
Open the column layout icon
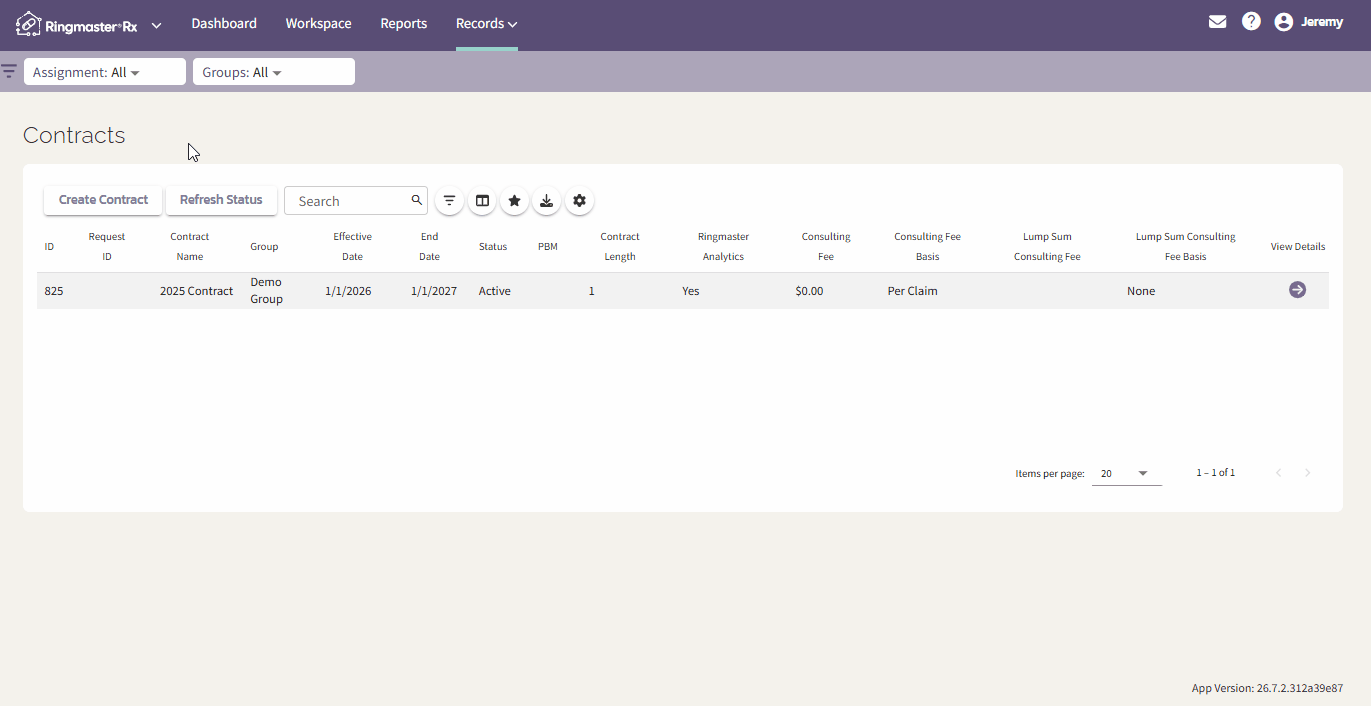point(482,201)
